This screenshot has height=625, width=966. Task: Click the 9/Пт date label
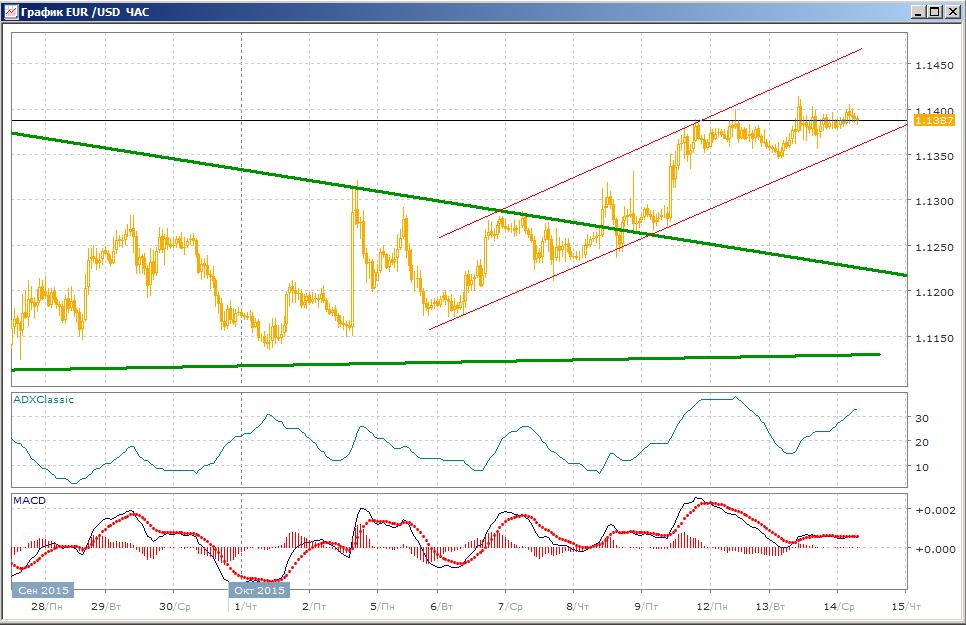[x=646, y=607]
